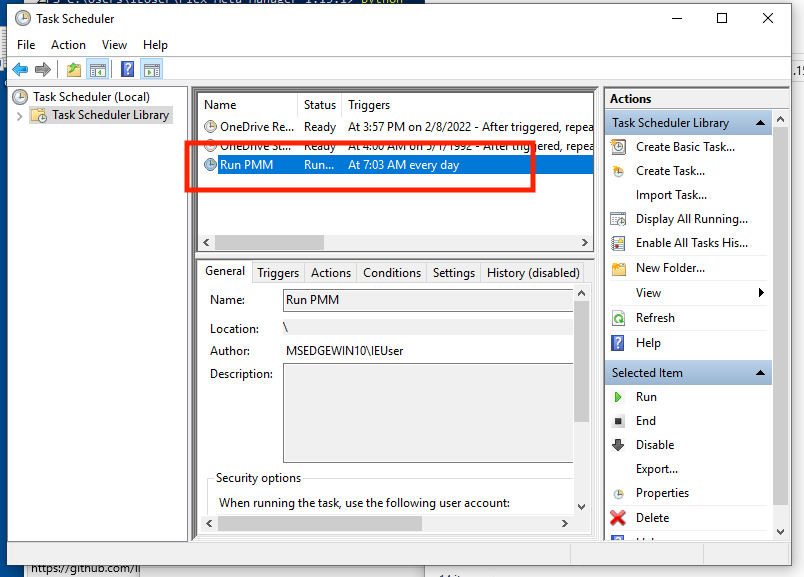
Task: Click Display All Running... link
Action: pyautogui.click(x=692, y=219)
